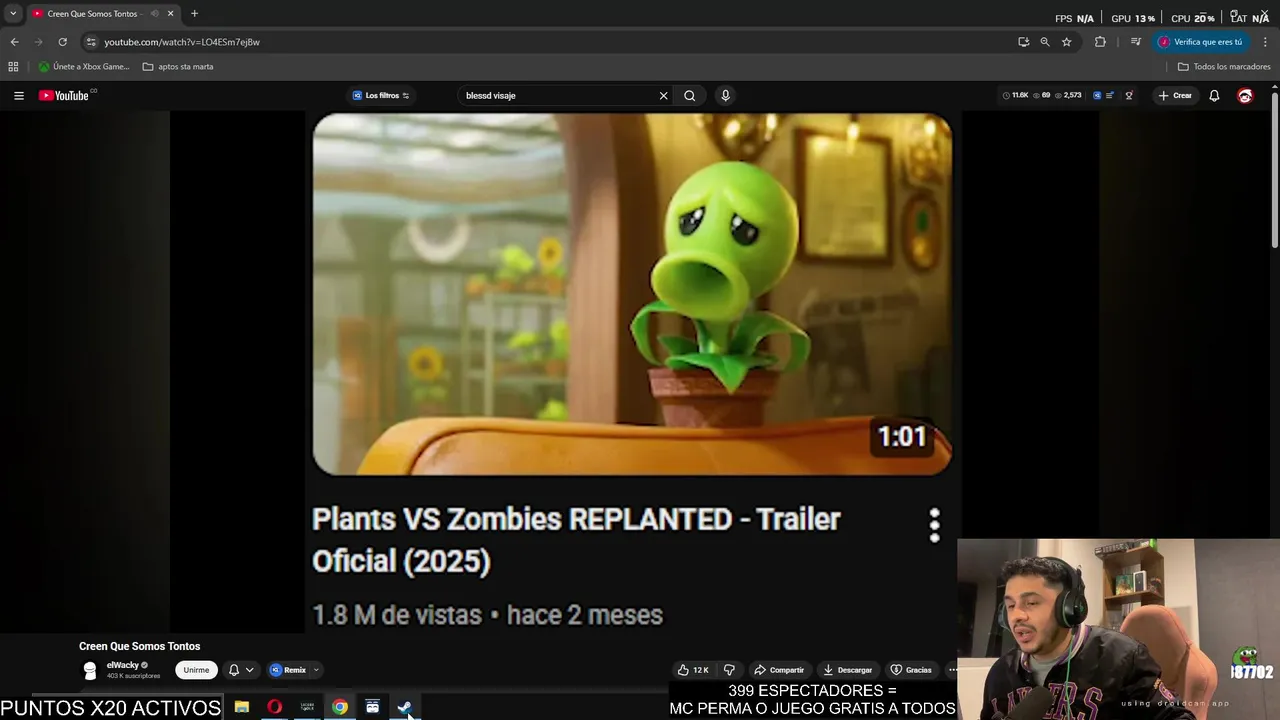Click the 403 K suscriptores text

tap(133, 676)
